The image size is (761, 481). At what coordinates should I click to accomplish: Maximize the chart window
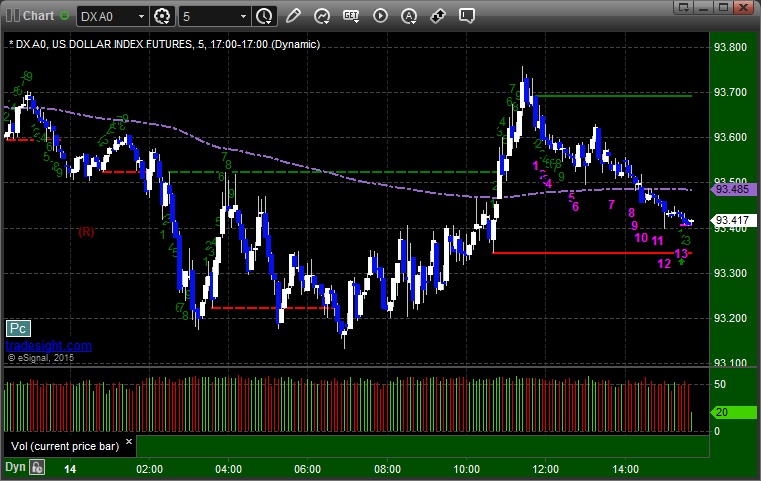click(723, 7)
